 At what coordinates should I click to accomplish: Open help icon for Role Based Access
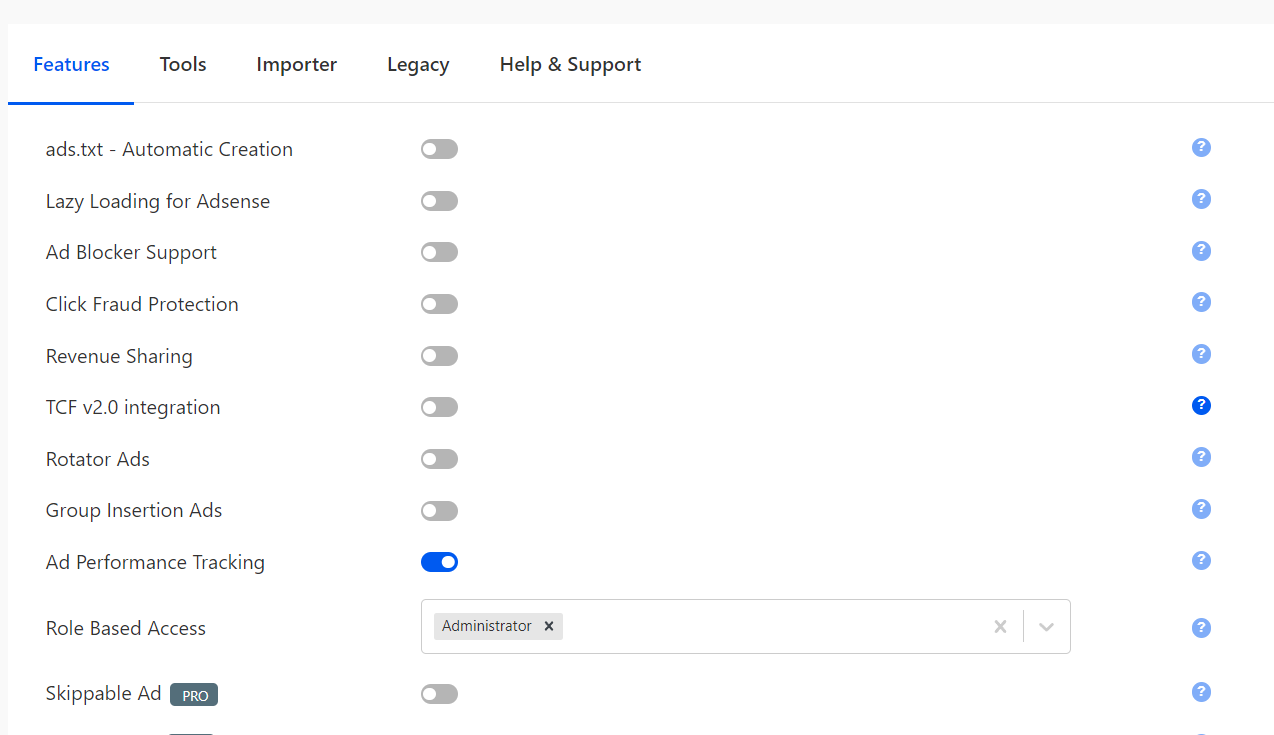tap(1201, 628)
